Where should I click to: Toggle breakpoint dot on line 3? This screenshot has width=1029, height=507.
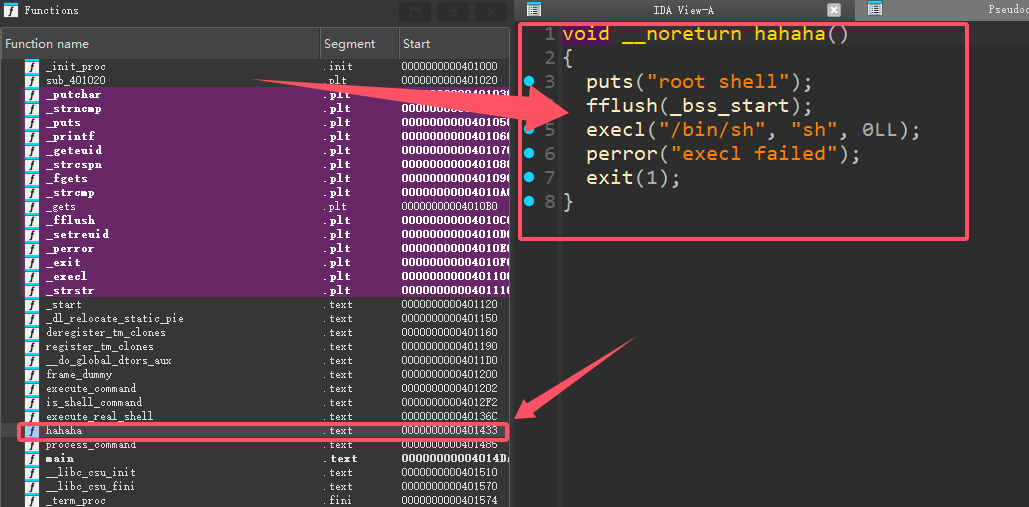pos(528,81)
